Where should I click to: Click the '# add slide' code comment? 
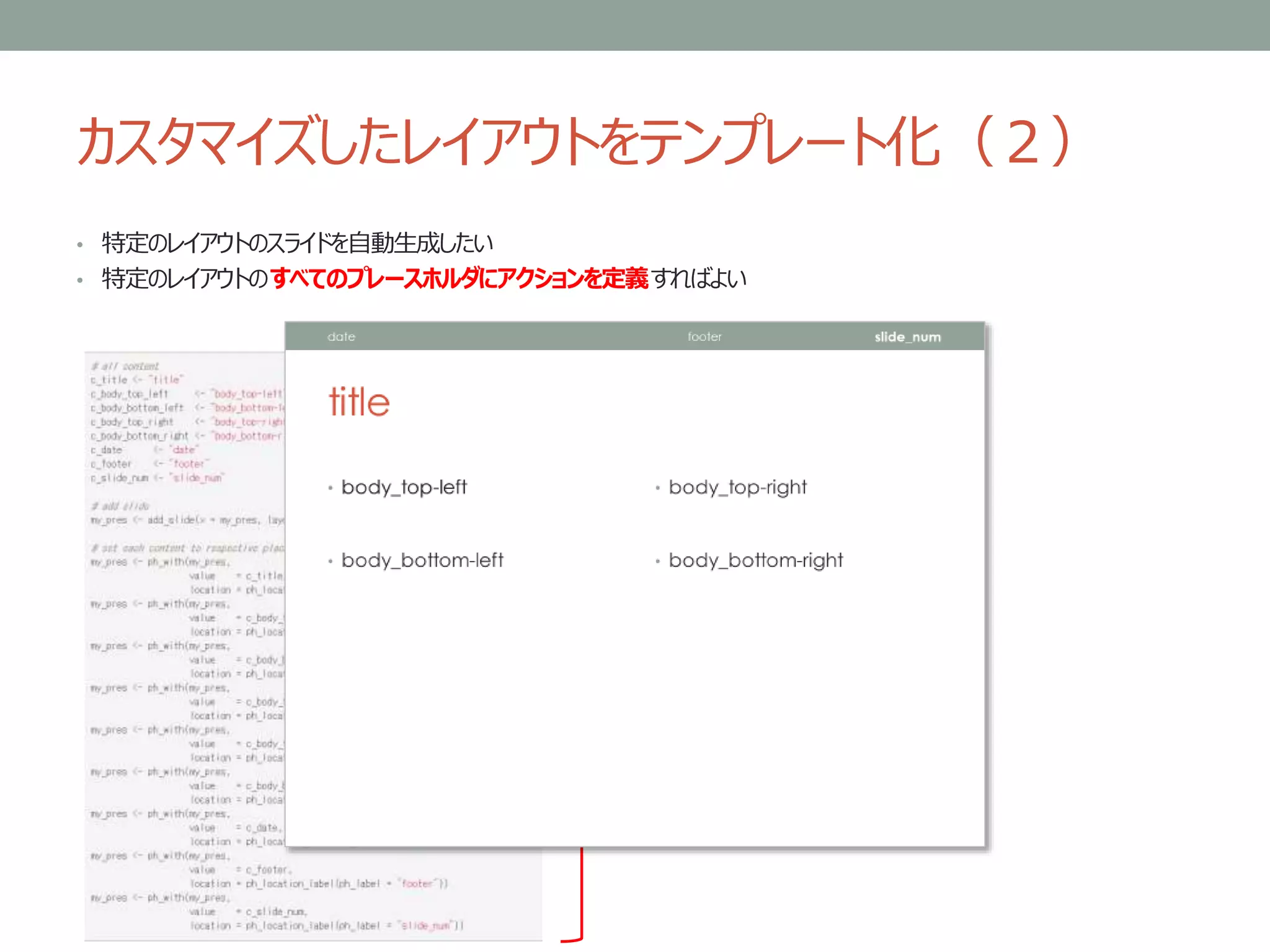click(121, 506)
